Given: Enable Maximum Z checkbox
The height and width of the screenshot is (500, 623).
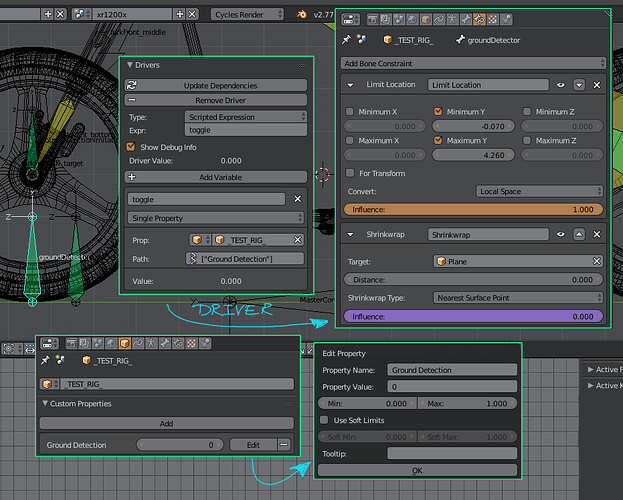Looking at the screenshot, I should (527, 140).
